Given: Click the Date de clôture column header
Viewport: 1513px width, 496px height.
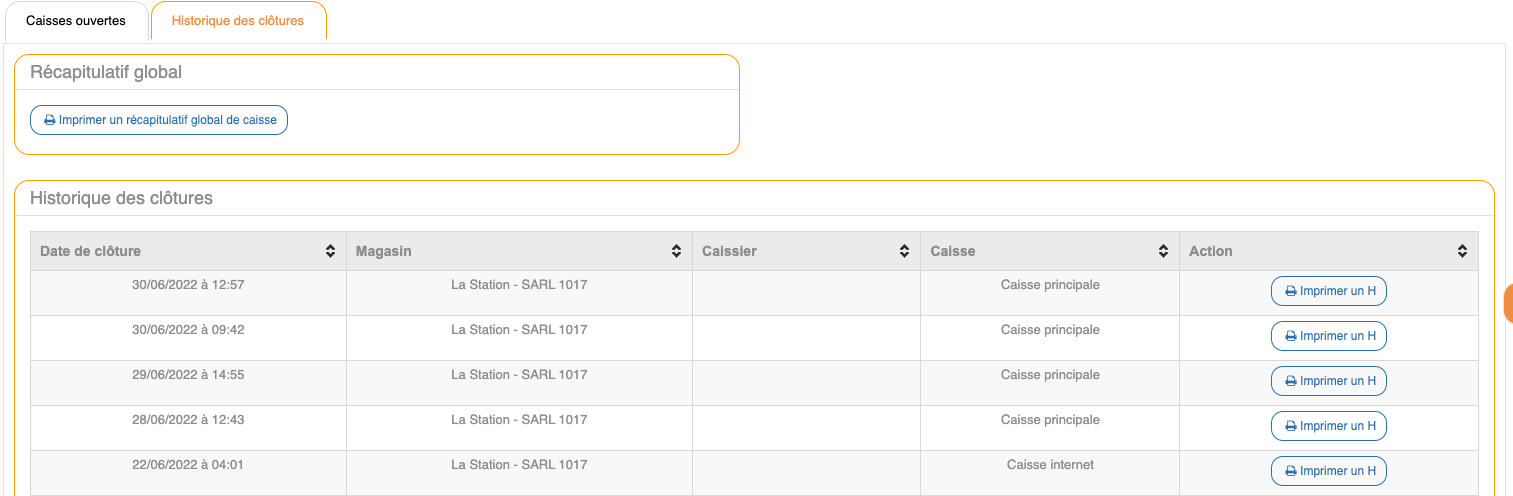Looking at the screenshot, I should point(91,252).
